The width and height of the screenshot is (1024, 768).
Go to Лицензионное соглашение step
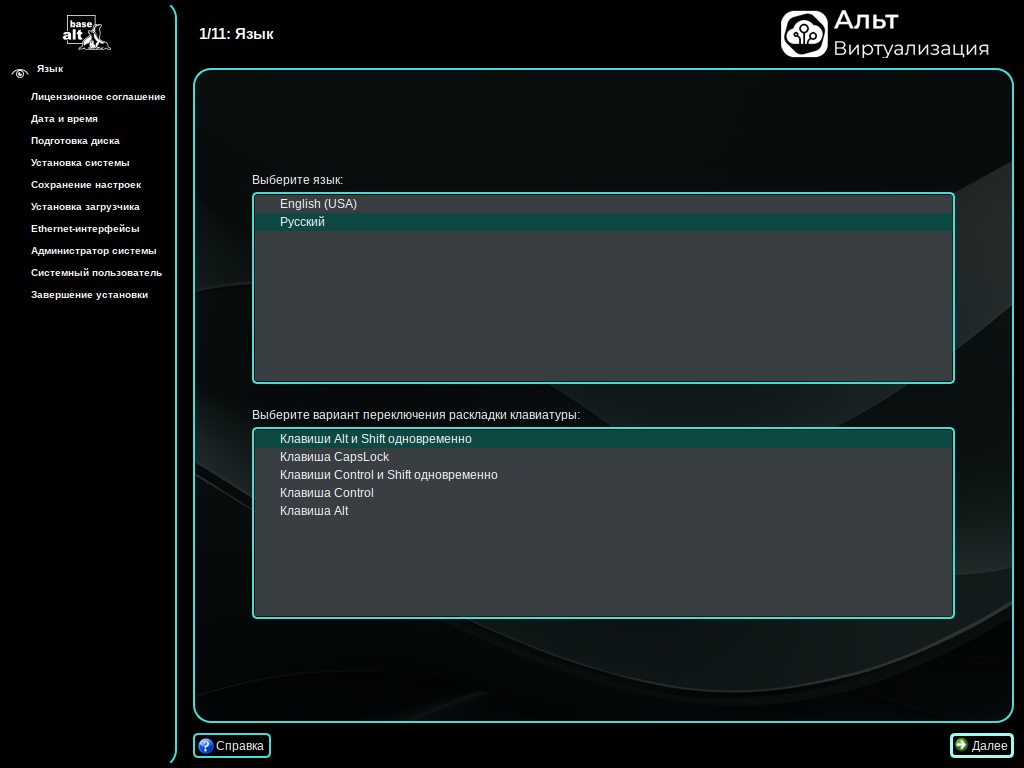pyautogui.click(x=98, y=97)
